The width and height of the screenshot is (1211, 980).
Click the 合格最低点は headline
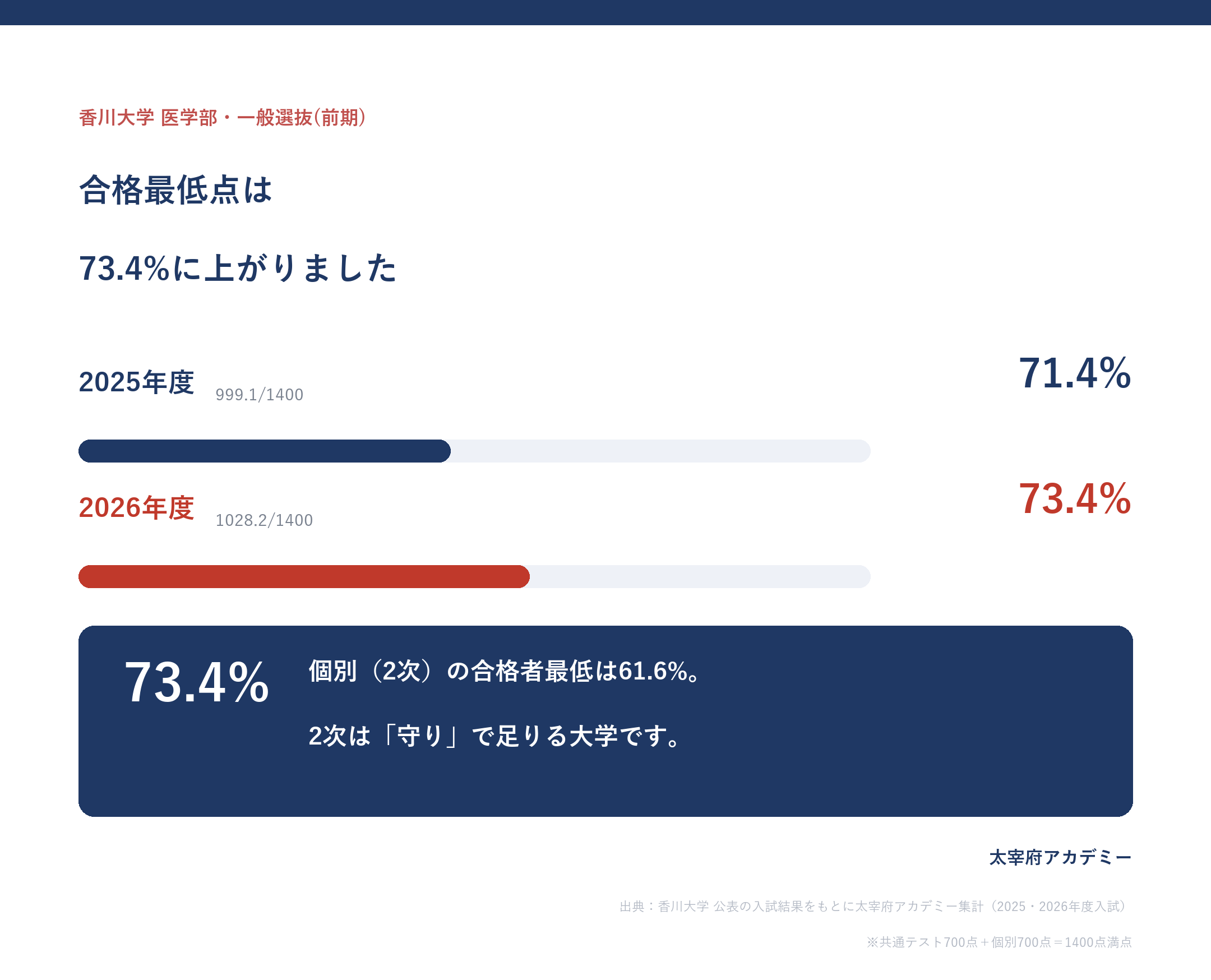tap(175, 189)
